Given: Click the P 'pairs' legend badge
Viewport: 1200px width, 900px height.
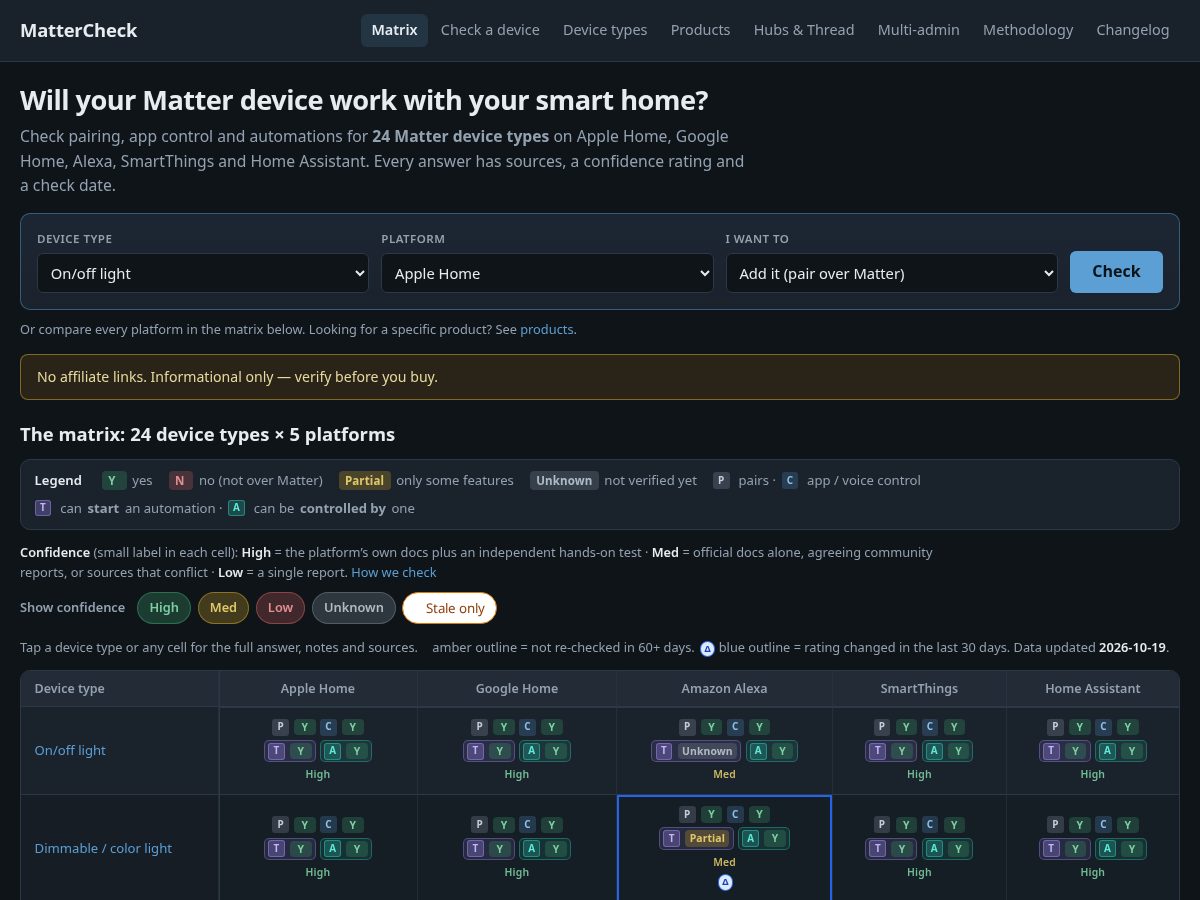Looking at the screenshot, I should (721, 481).
